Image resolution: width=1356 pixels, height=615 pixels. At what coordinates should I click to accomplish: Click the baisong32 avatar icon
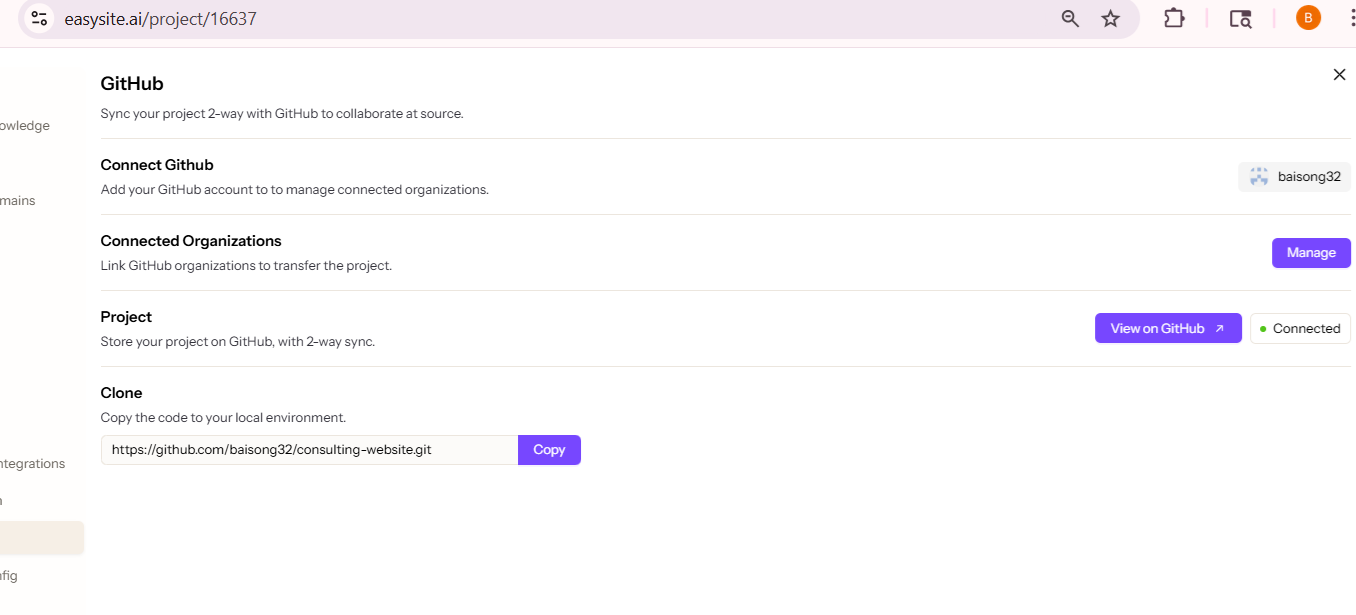(1259, 177)
